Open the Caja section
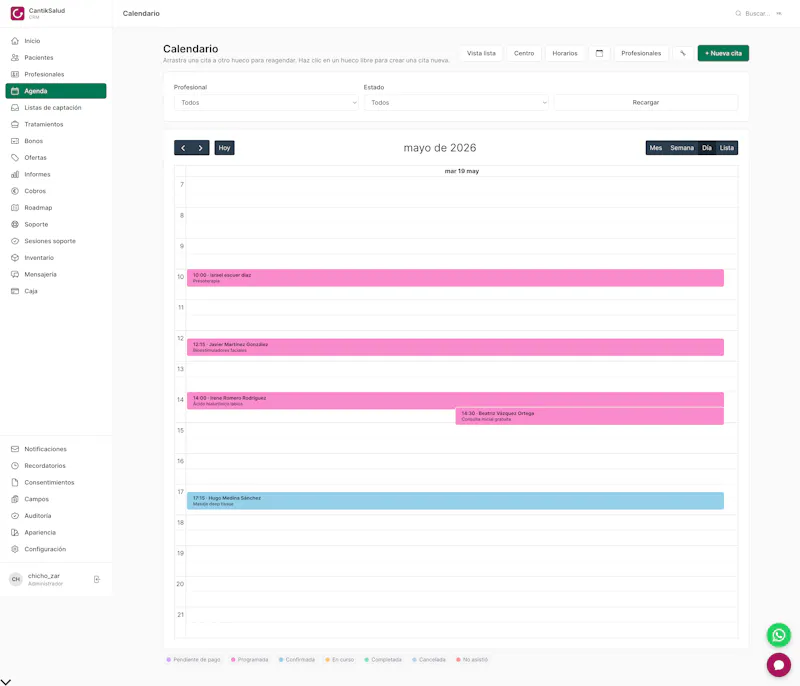 tap(56, 291)
